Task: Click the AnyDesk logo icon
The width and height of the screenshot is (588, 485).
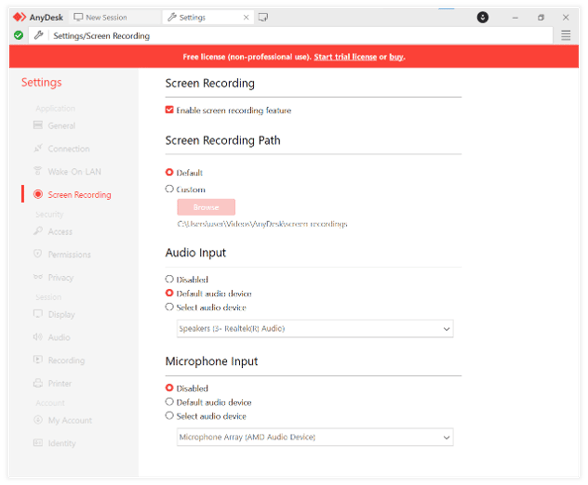Action: point(20,17)
